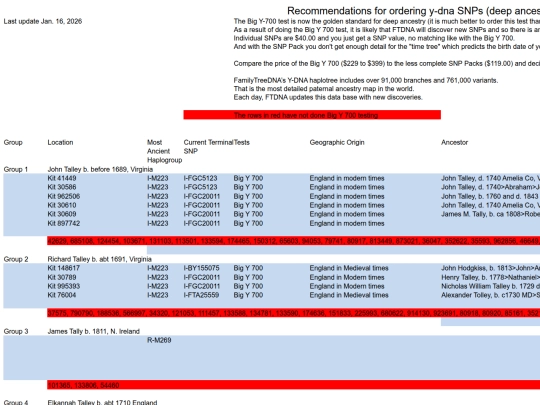
Task: Click cell 'Kit 30586'
Action: pos(62,187)
